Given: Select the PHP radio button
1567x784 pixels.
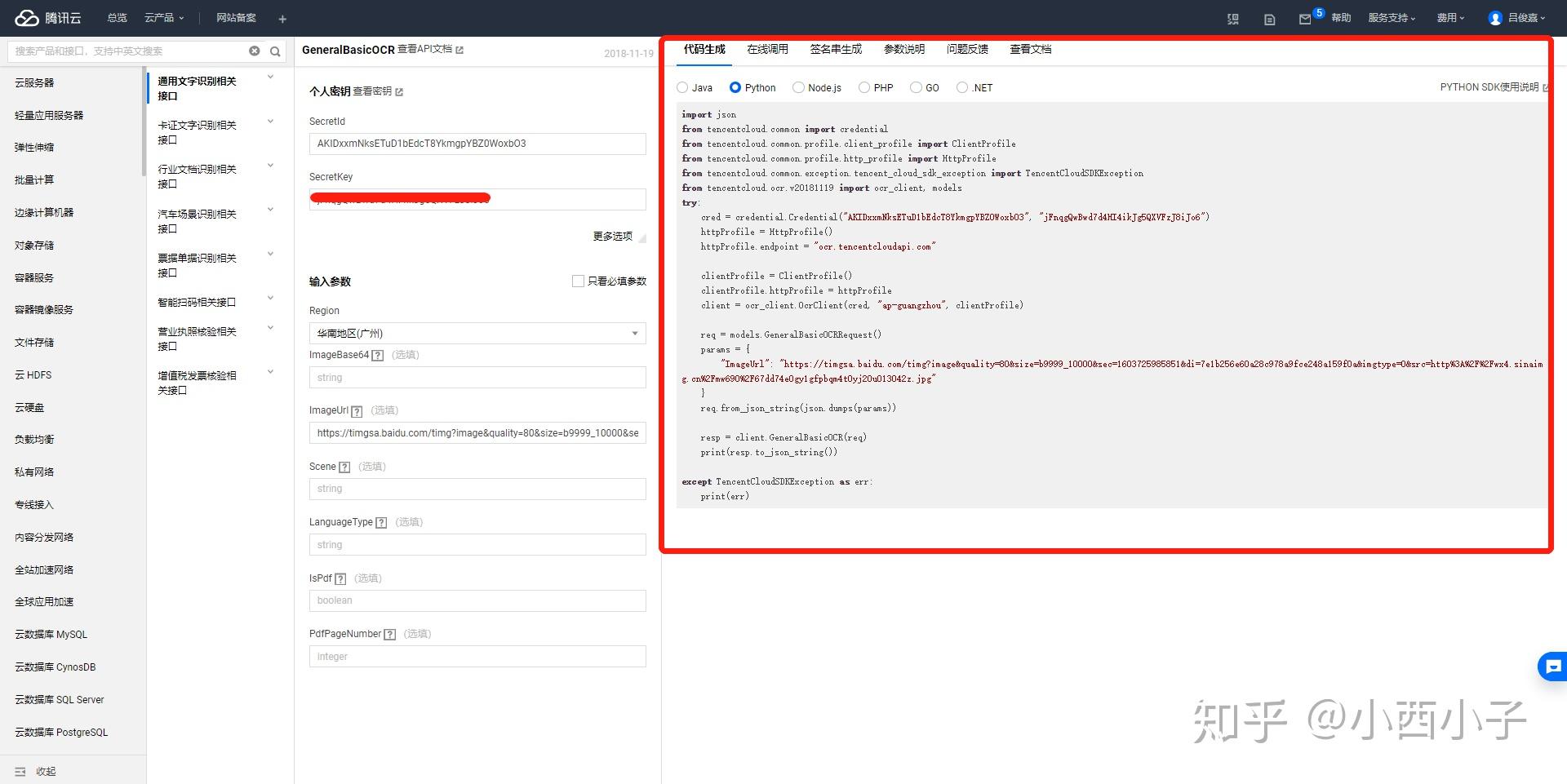Looking at the screenshot, I should [x=863, y=87].
